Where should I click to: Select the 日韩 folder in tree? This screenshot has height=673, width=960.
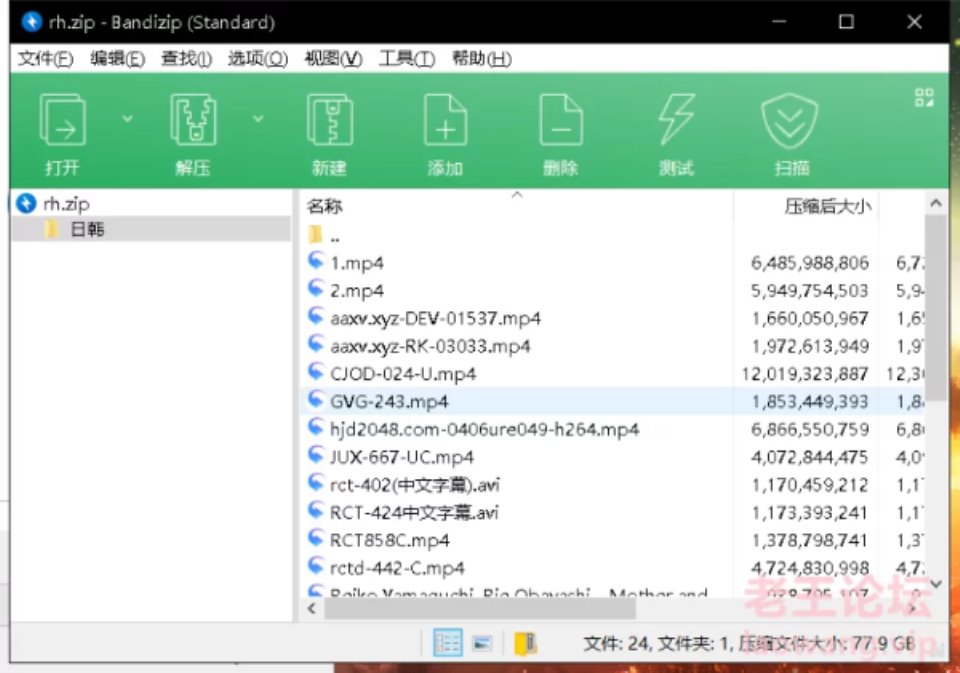point(87,229)
